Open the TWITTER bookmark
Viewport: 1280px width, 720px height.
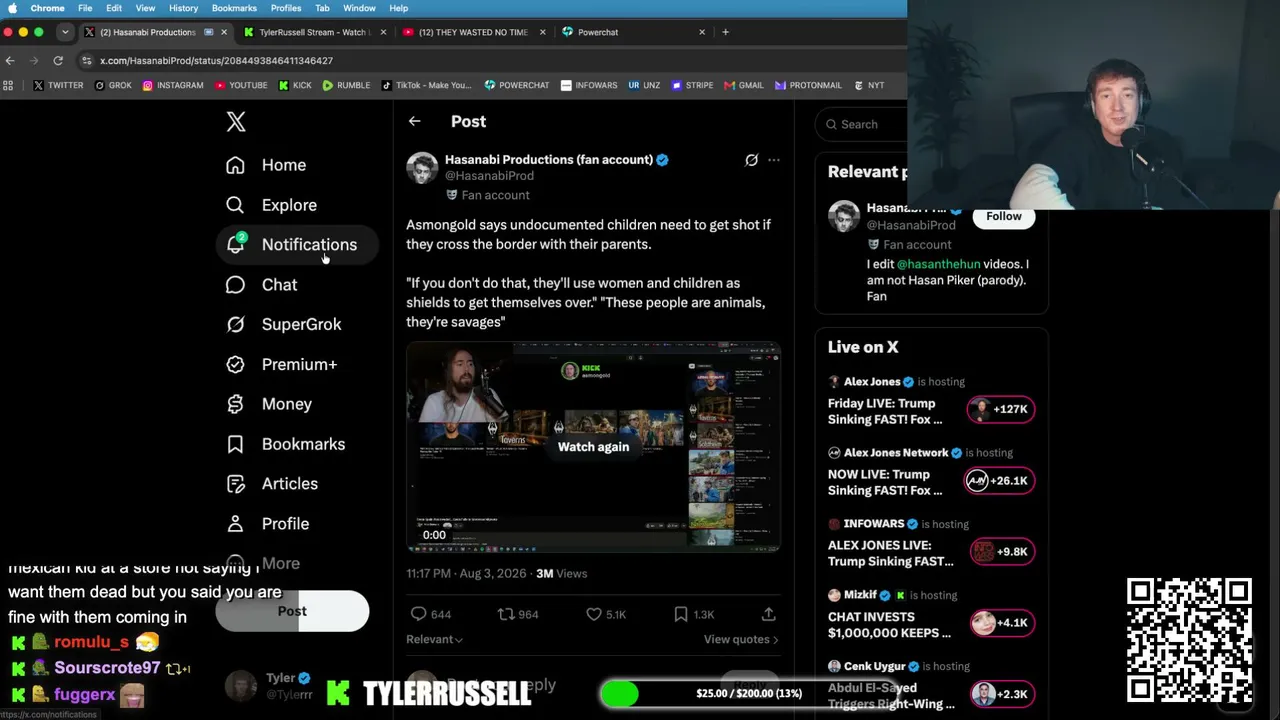(58, 86)
